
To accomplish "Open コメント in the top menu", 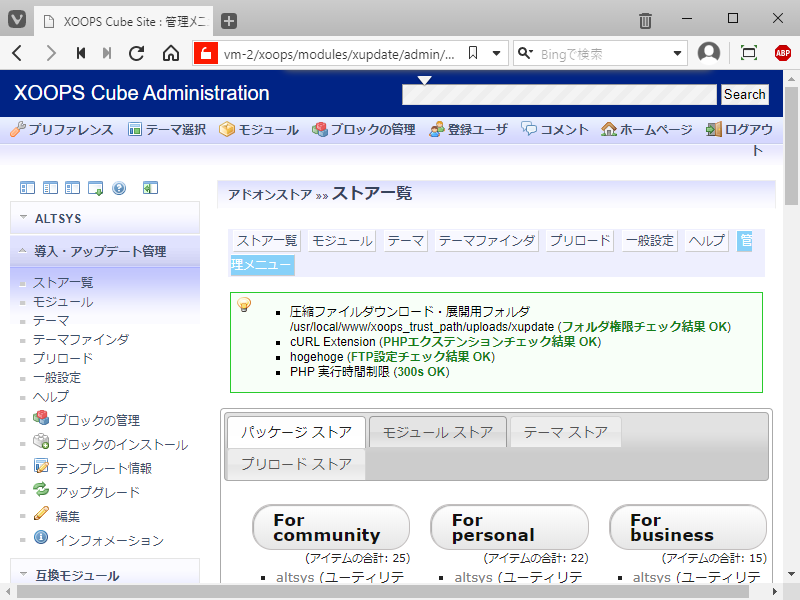I will click(555, 130).
